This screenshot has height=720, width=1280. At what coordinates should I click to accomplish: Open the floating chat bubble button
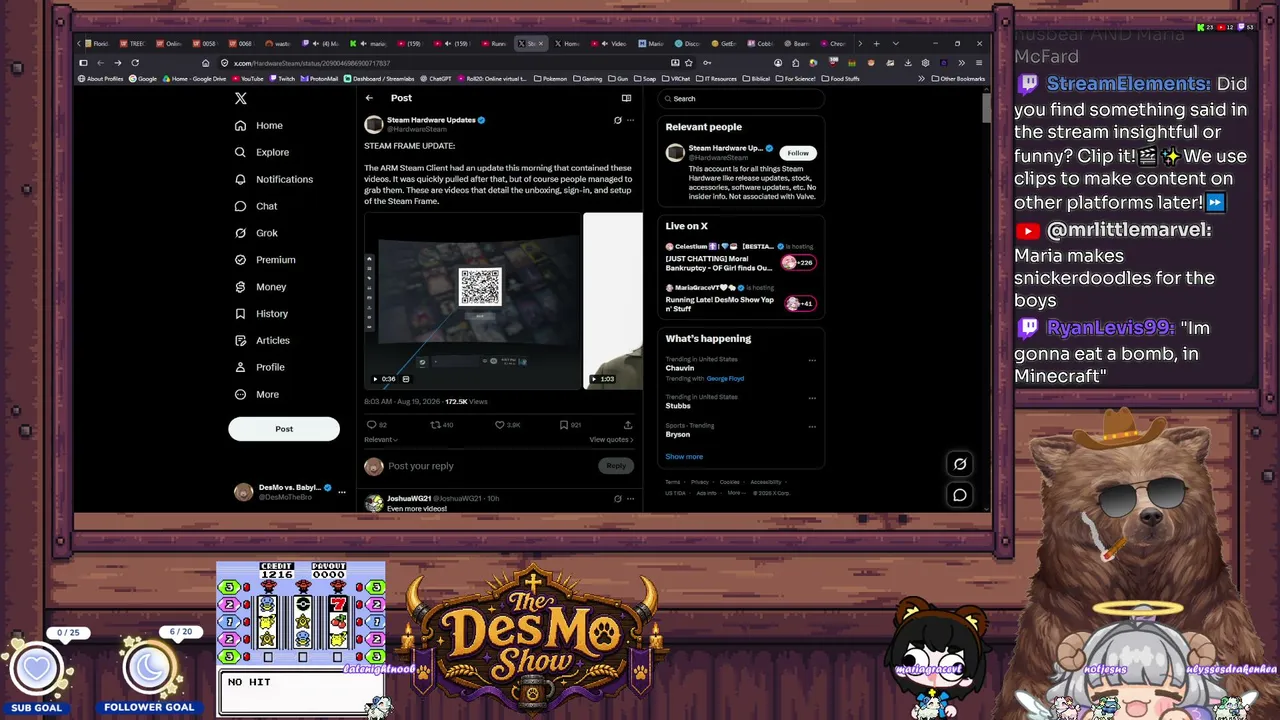coord(960,495)
